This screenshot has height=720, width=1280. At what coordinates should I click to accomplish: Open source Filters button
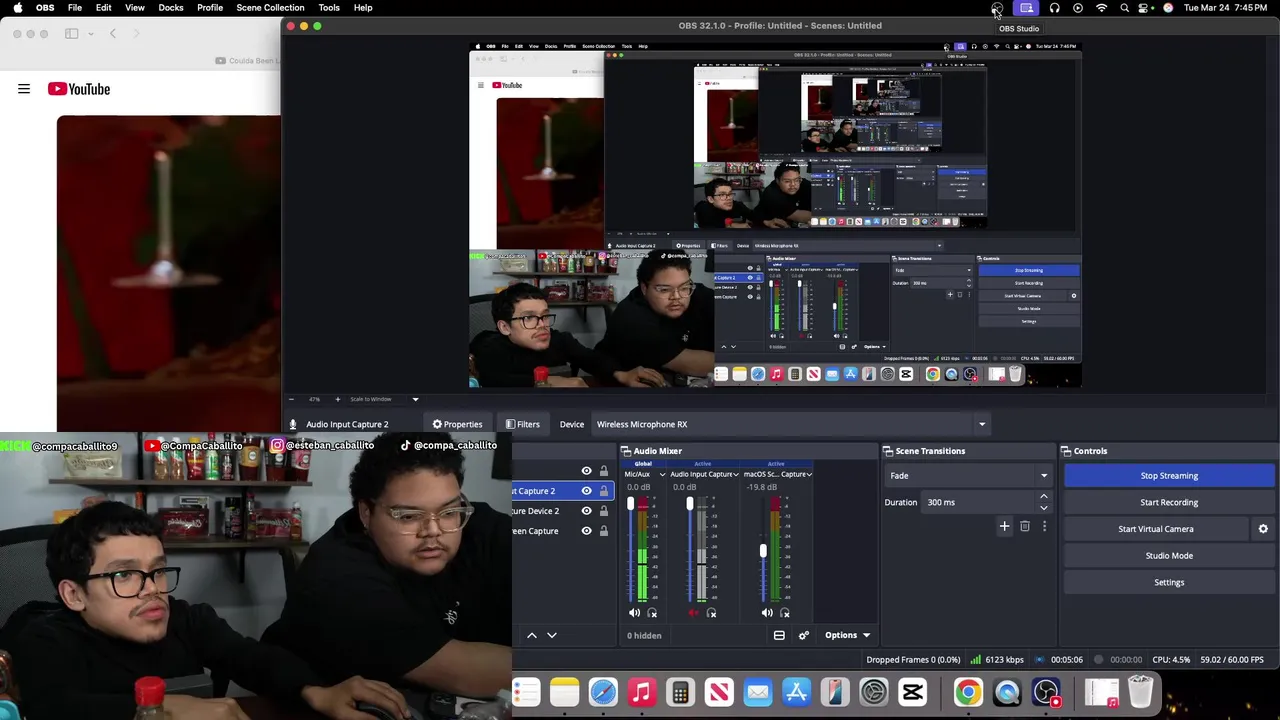coord(523,424)
